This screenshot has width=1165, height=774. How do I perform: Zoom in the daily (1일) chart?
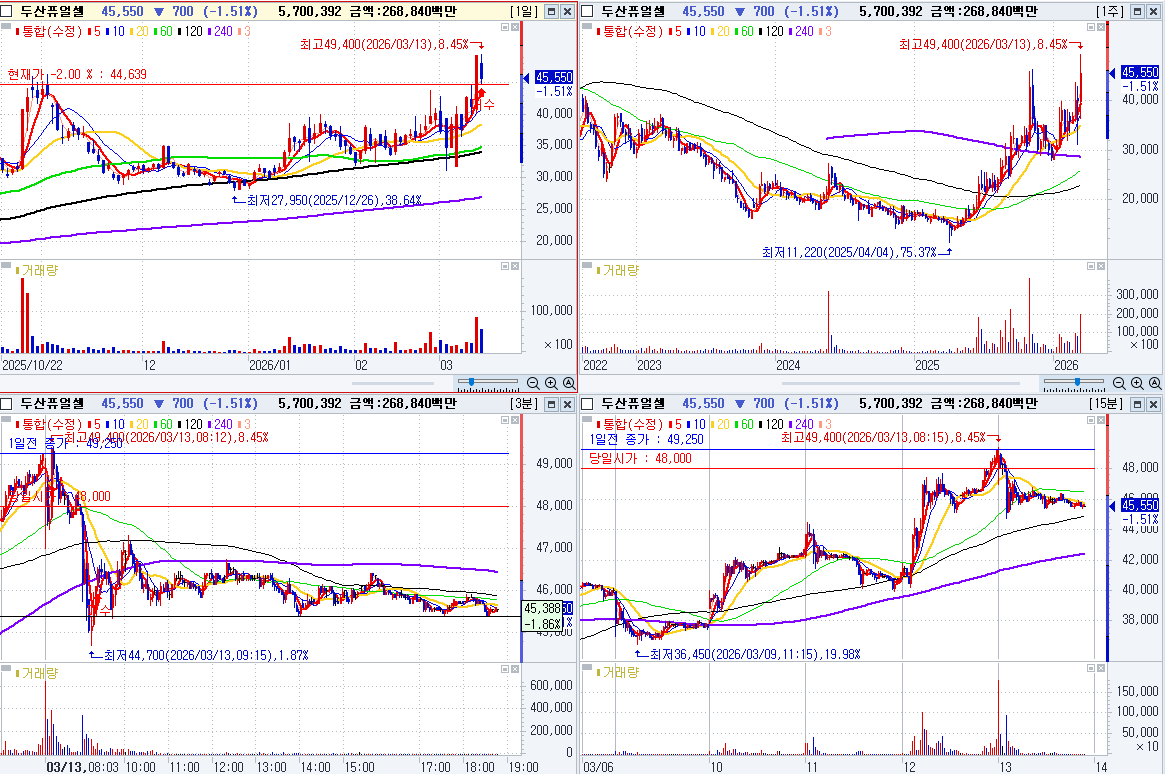551,383
